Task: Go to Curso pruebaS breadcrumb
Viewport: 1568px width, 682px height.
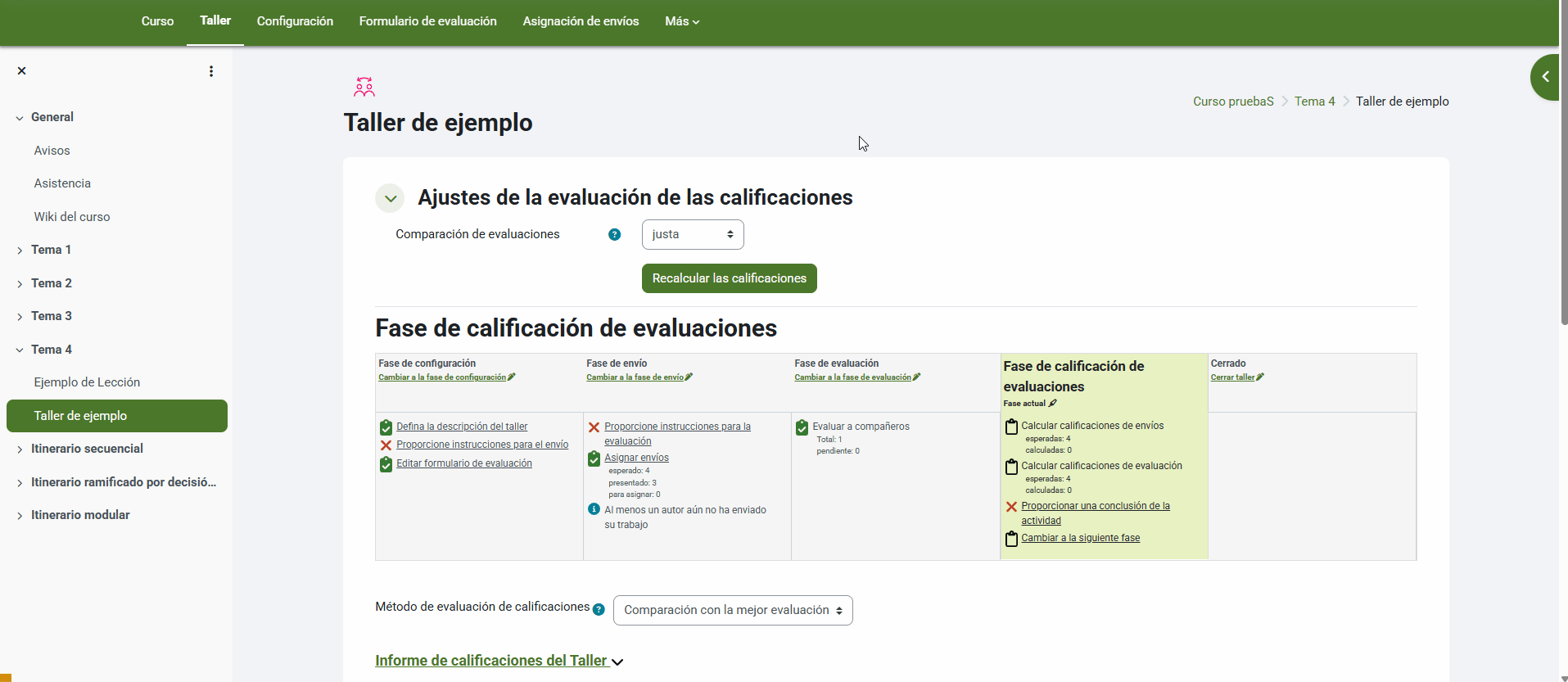Action: tap(1233, 102)
